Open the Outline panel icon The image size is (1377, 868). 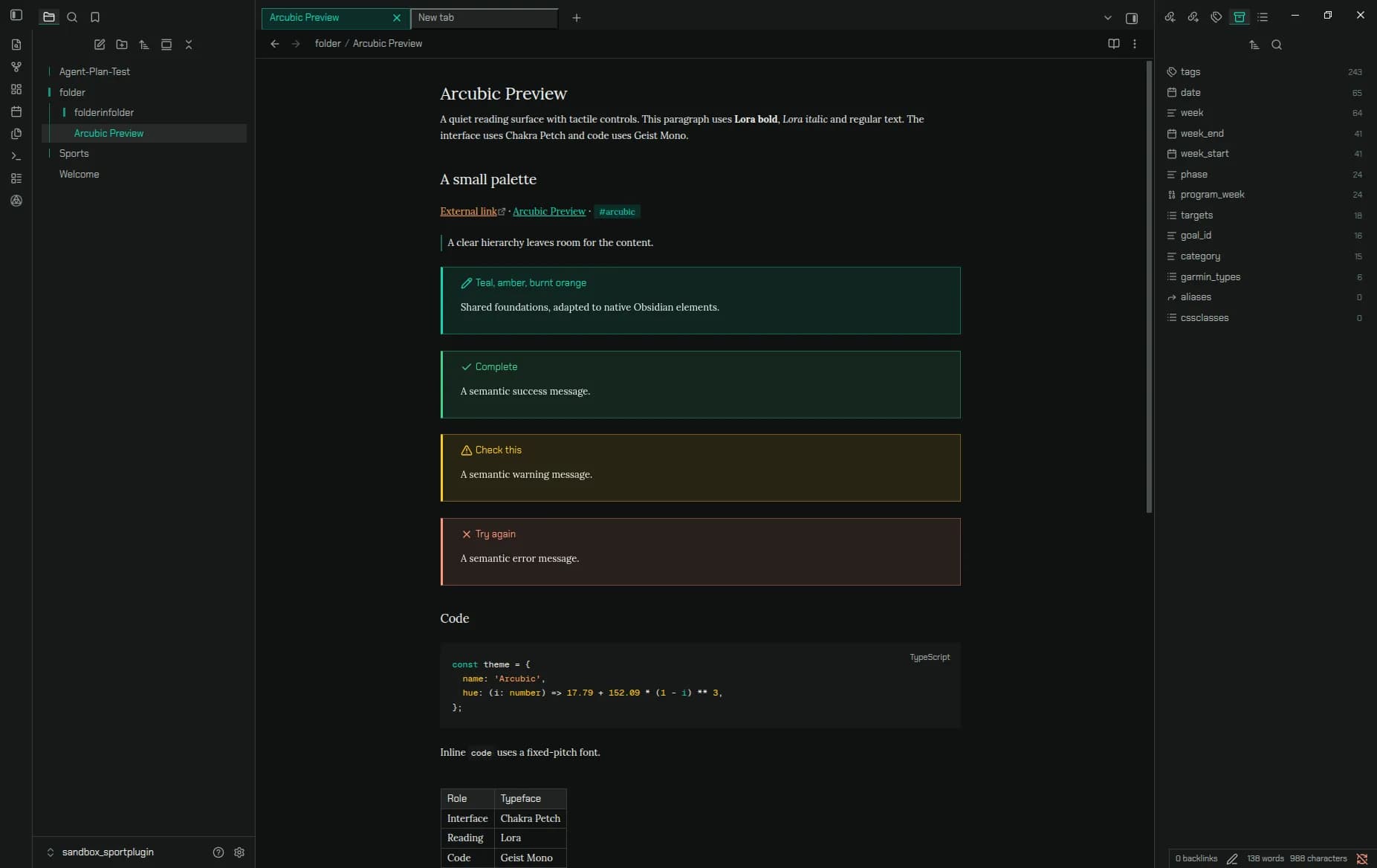pos(1263,17)
